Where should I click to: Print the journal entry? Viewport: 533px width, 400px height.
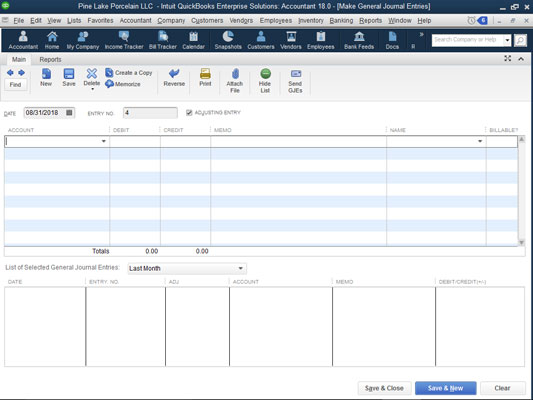205,77
